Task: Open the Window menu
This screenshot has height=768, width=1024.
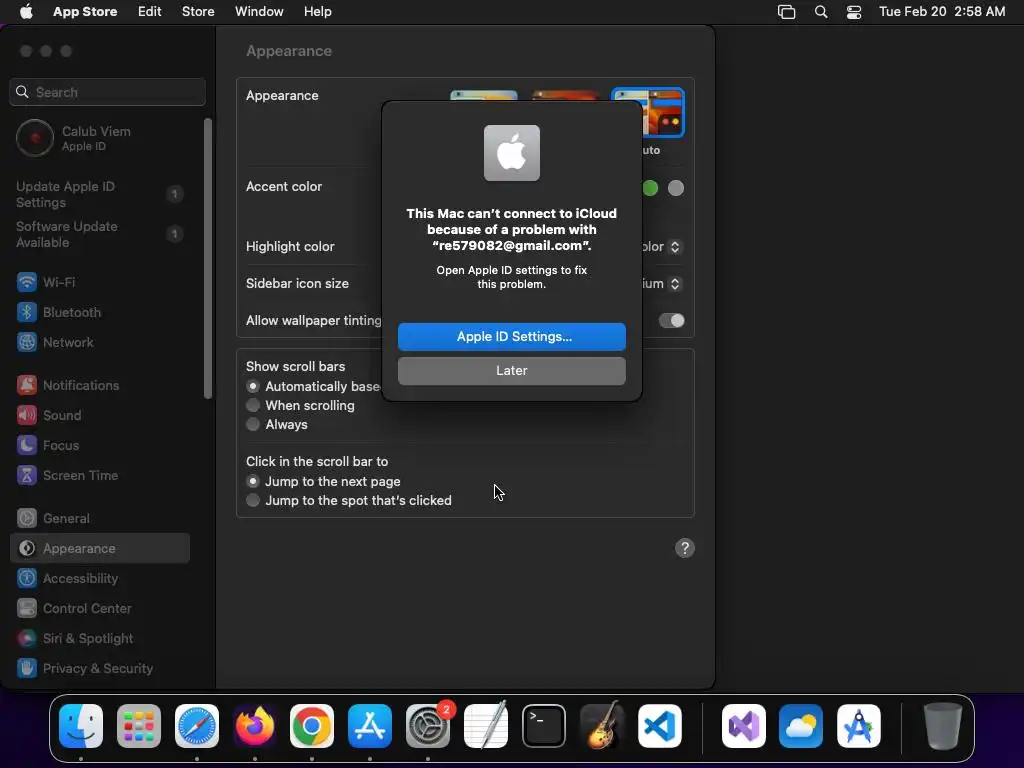Action: tap(259, 12)
